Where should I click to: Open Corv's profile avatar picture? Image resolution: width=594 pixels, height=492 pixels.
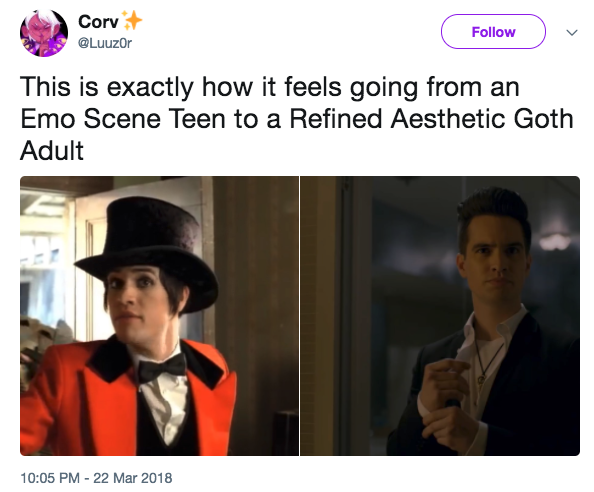point(44,33)
